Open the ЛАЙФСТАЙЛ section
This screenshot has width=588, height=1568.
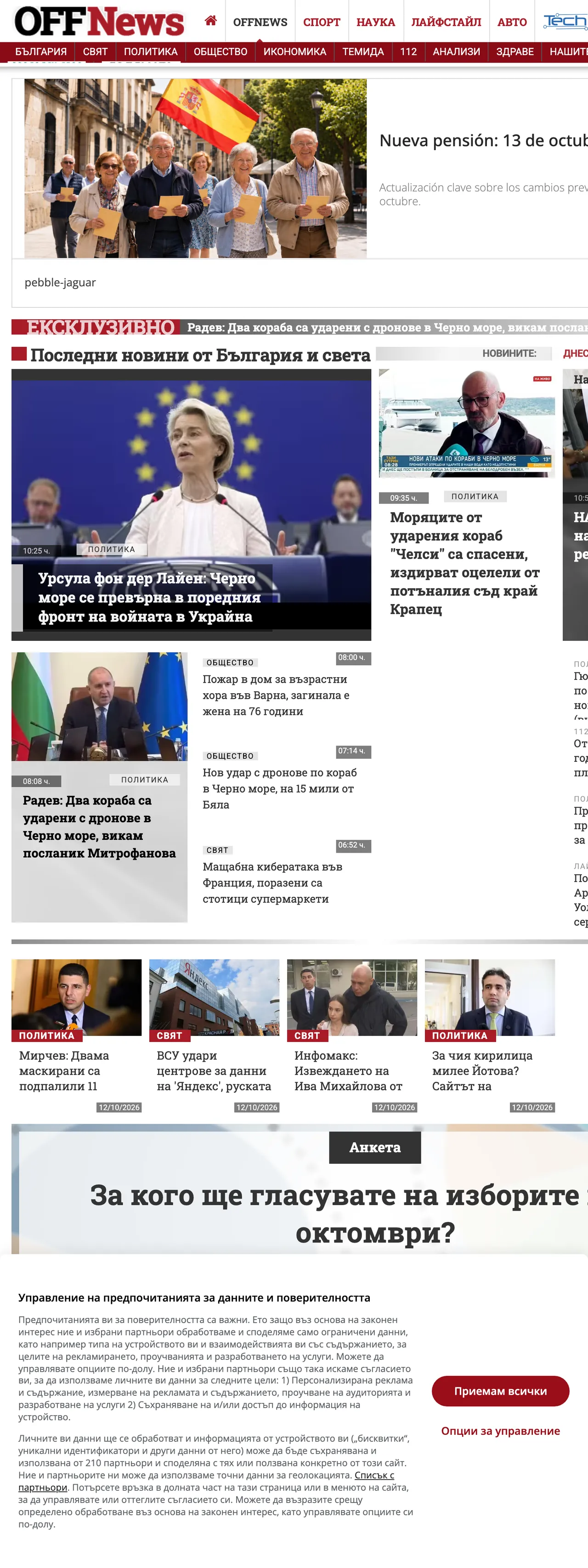pyautogui.click(x=446, y=22)
